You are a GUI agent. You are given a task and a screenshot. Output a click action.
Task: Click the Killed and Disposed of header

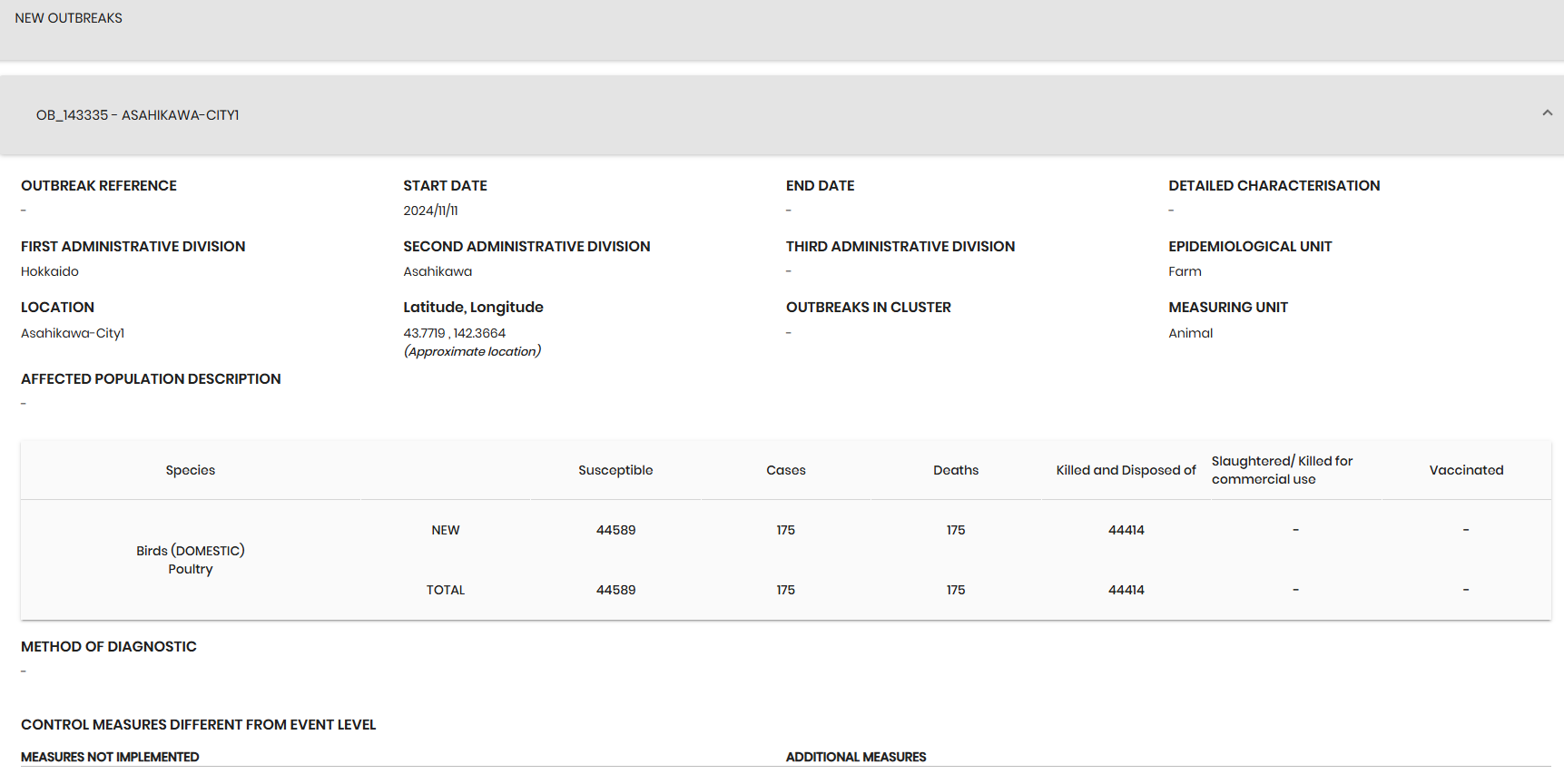pyautogui.click(x=1126, y=470)
